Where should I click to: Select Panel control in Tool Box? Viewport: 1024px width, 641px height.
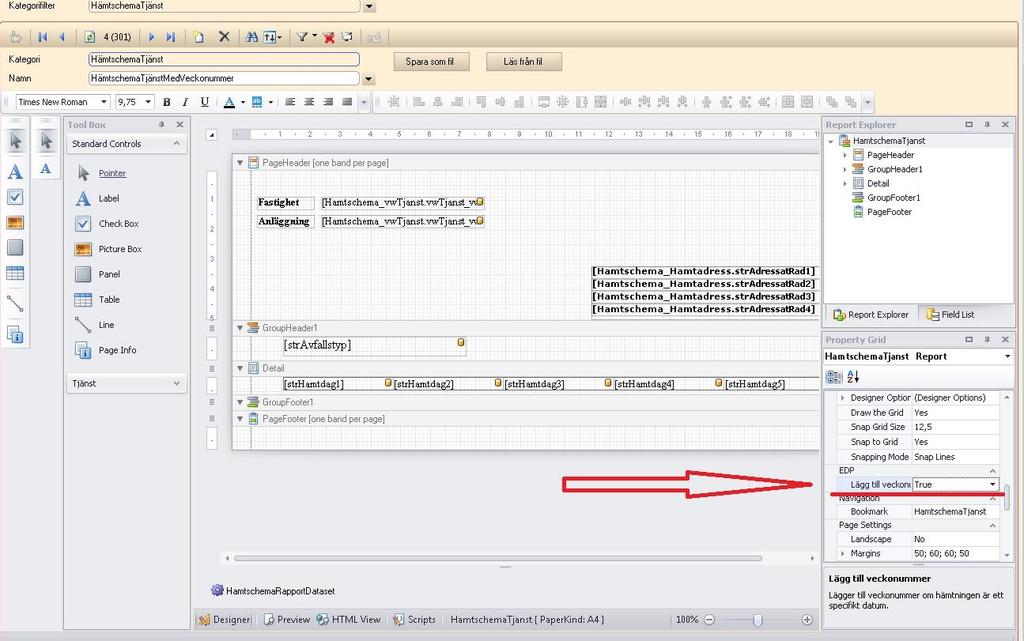109,274
